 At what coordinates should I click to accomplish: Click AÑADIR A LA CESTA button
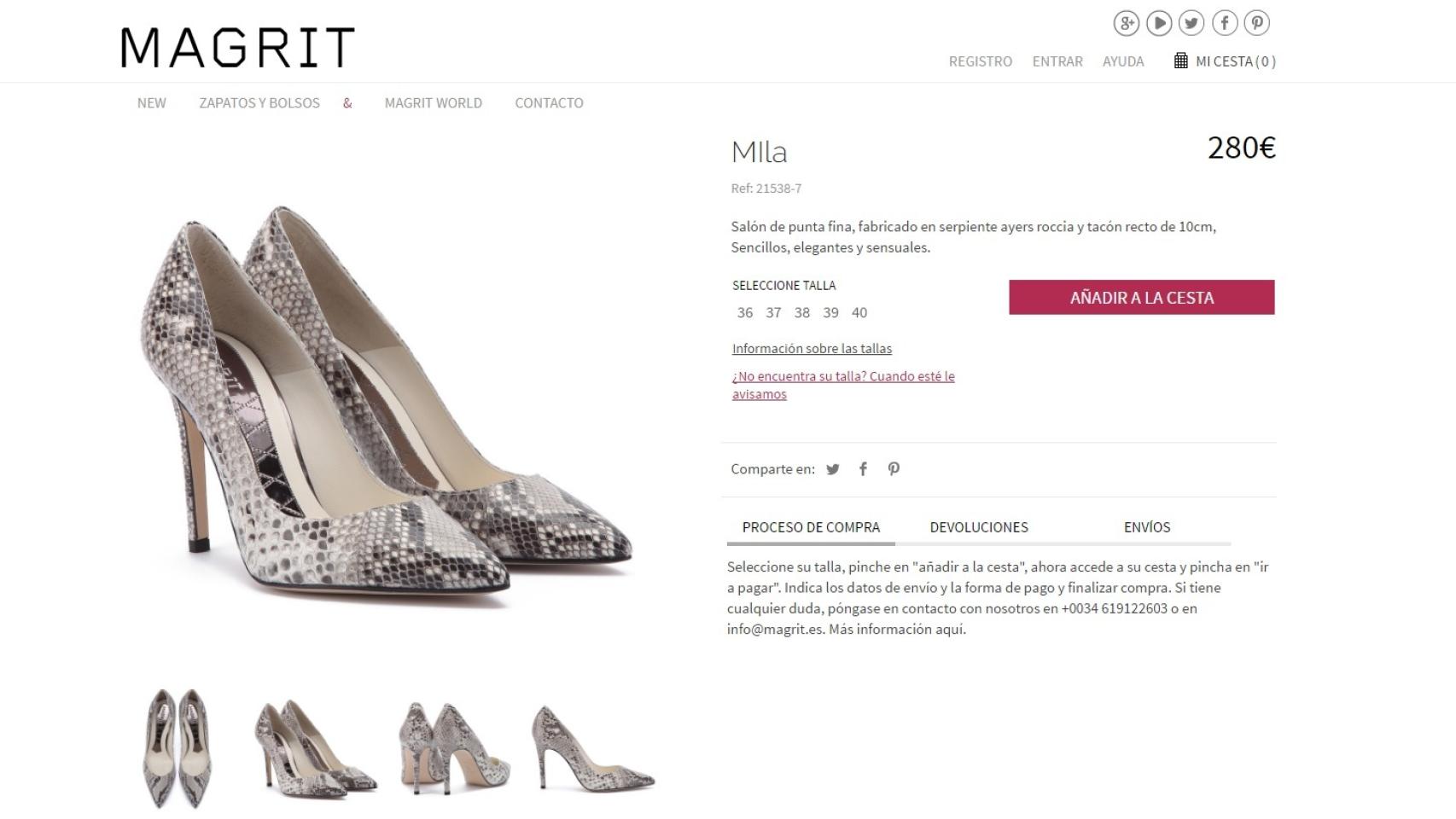1141,298
